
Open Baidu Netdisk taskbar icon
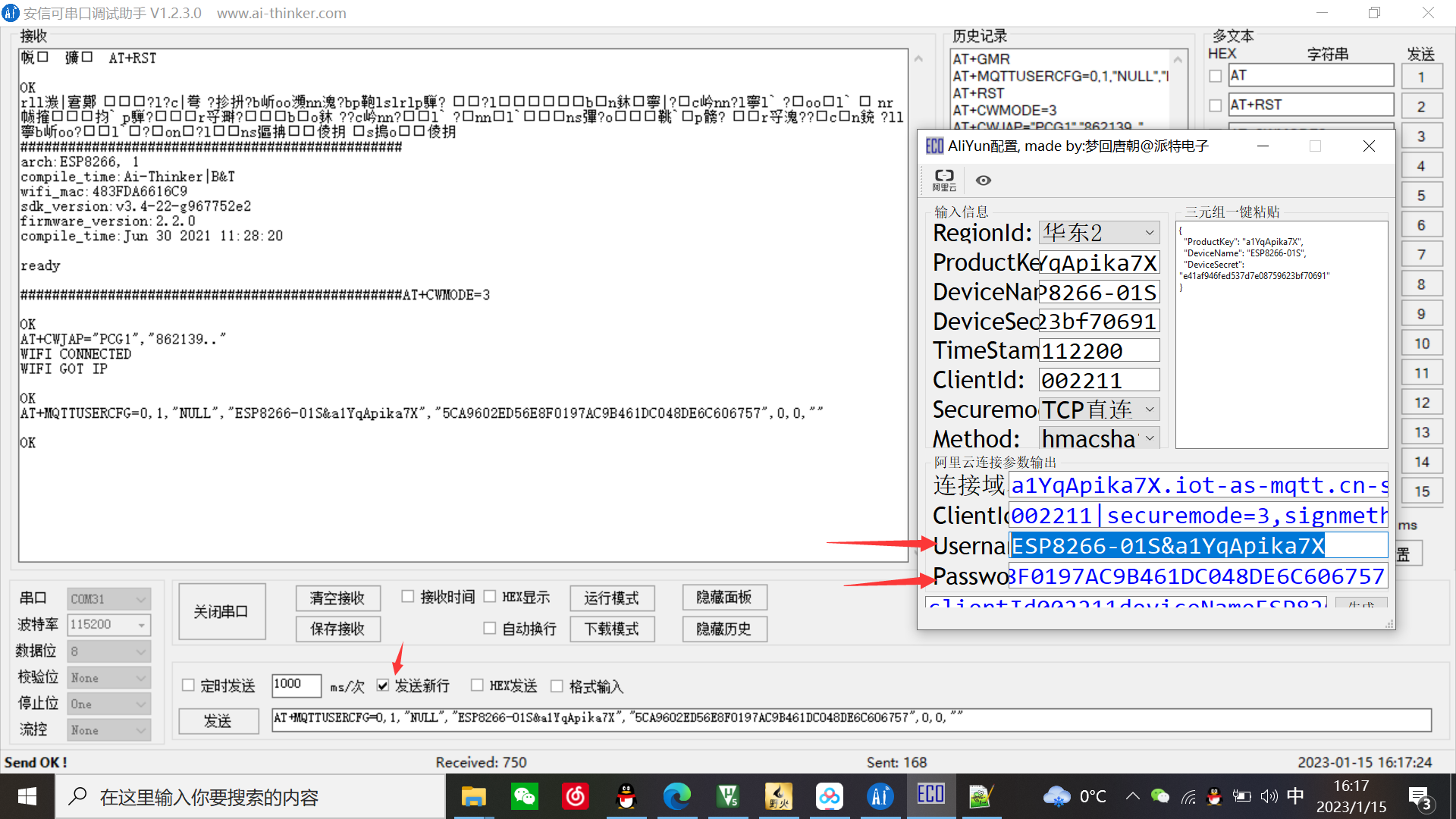point(830,796)
